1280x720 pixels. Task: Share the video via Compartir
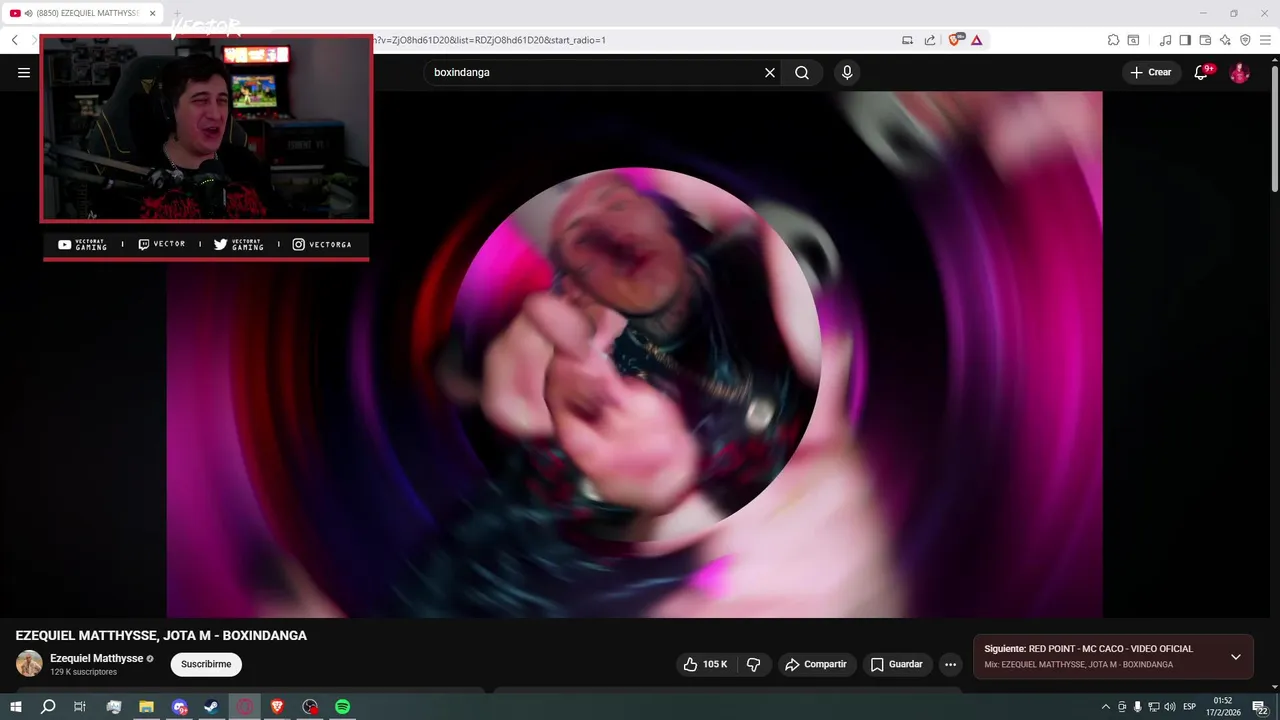tap(817, 665)
